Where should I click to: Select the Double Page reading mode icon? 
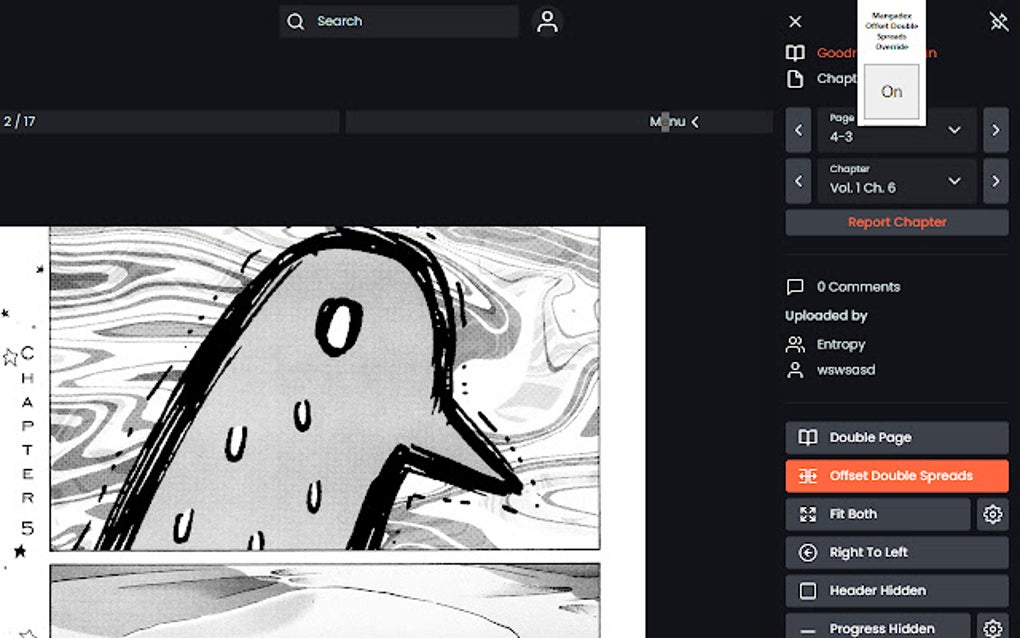coord(806,437)
